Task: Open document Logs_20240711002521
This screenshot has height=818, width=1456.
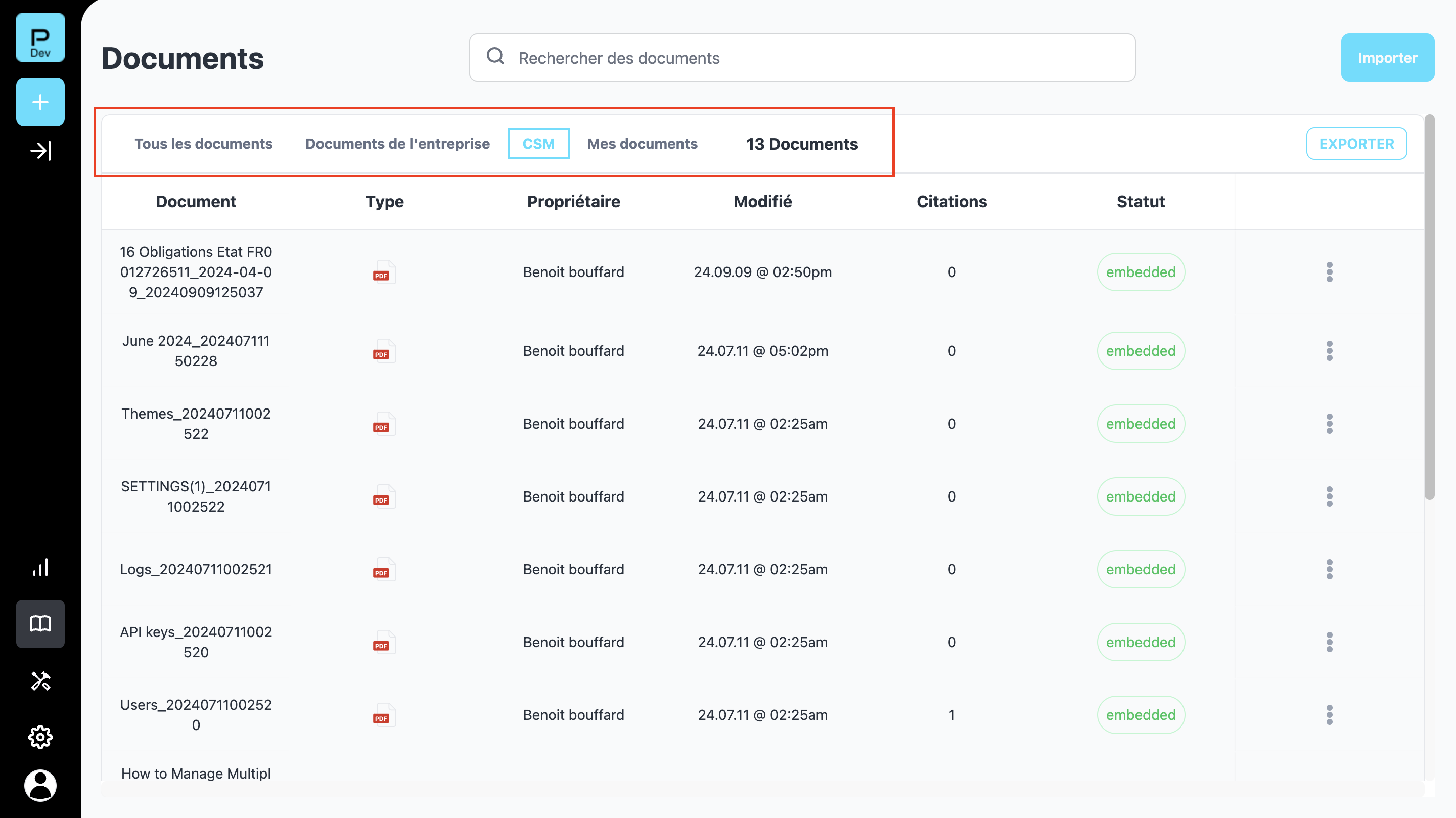Action: 196,569
